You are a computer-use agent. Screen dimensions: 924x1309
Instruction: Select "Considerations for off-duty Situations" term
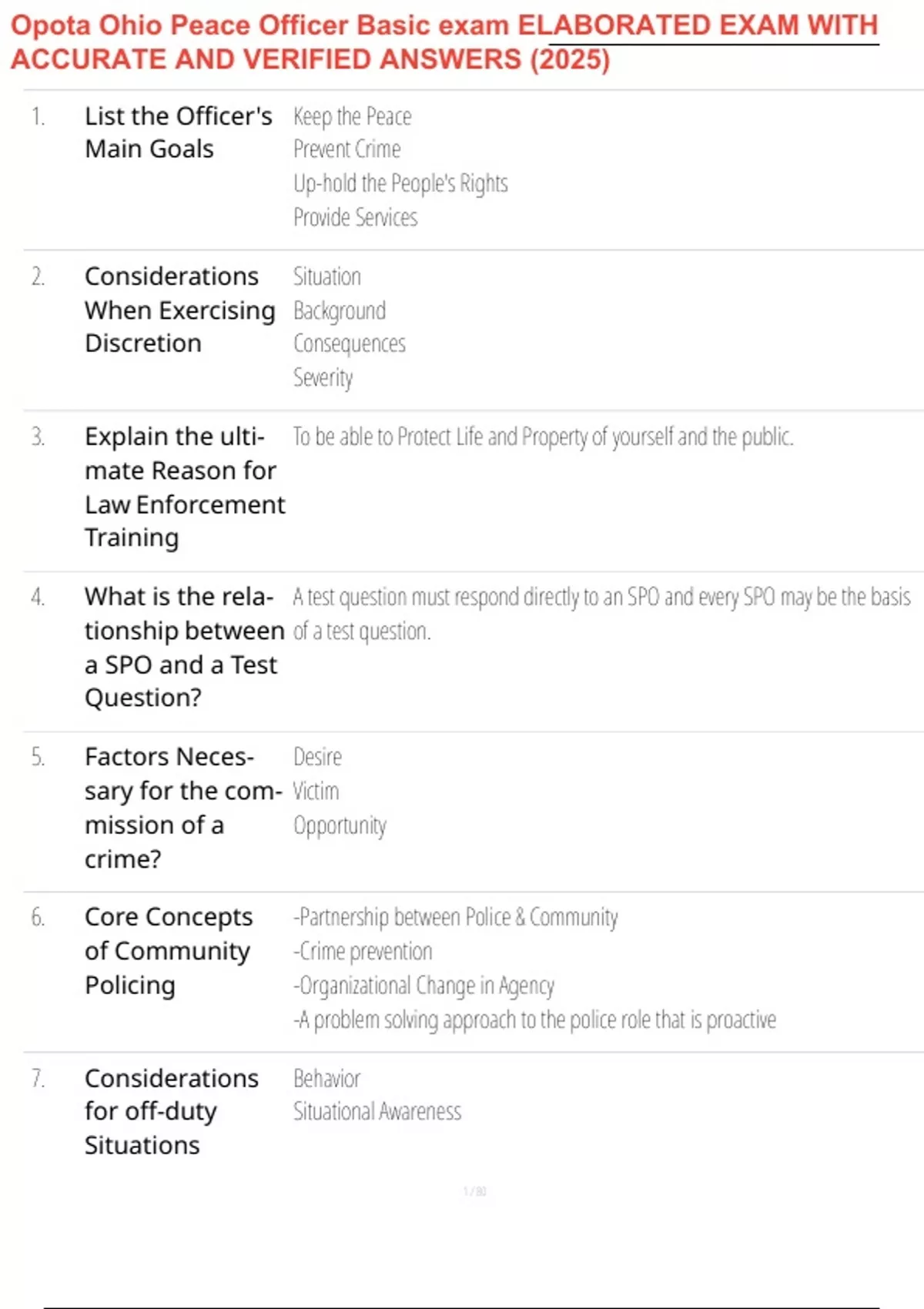pyautogui.click(x=172, y=1111)
